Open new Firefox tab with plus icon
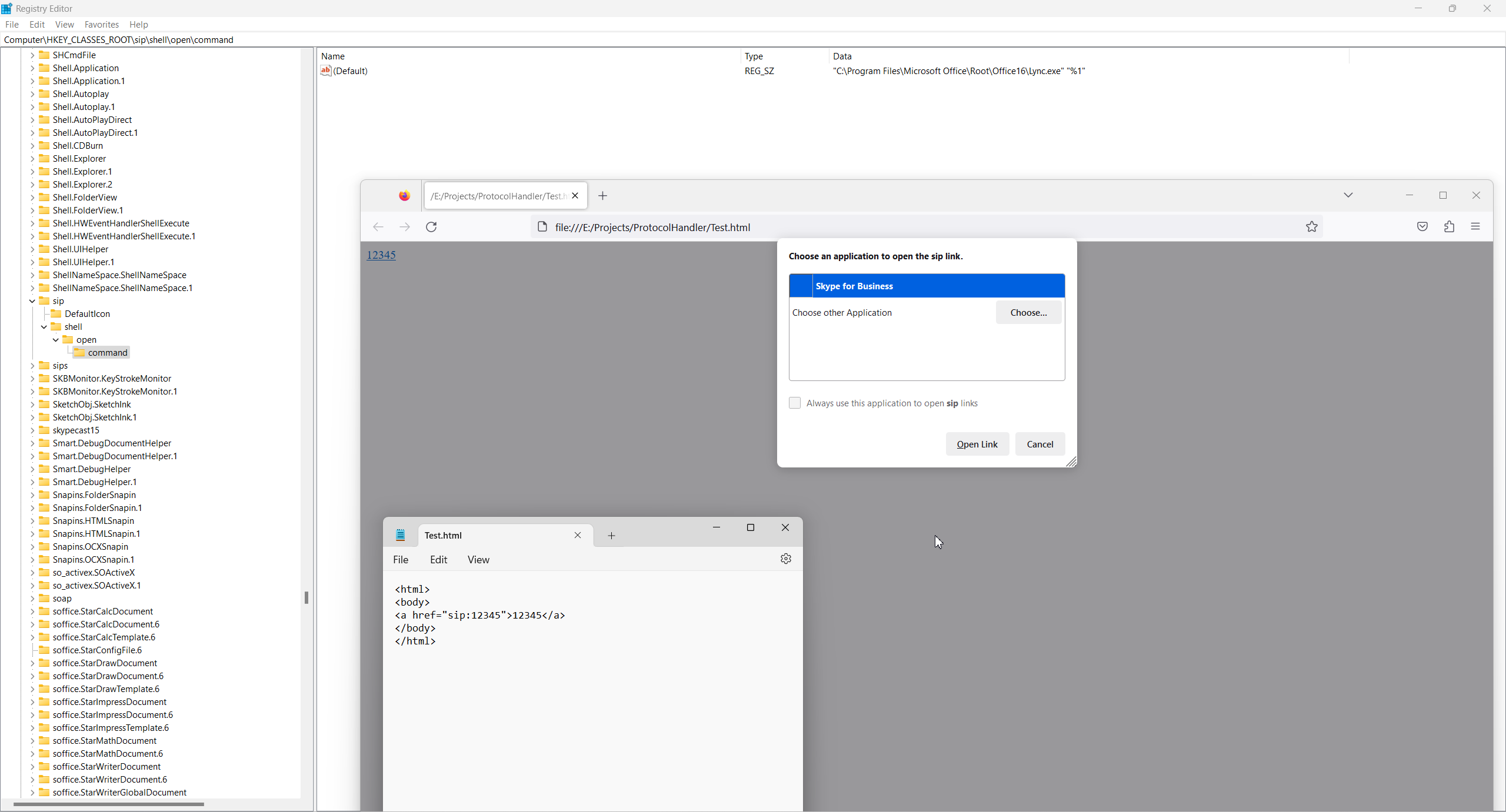 [x=602, y=196]
